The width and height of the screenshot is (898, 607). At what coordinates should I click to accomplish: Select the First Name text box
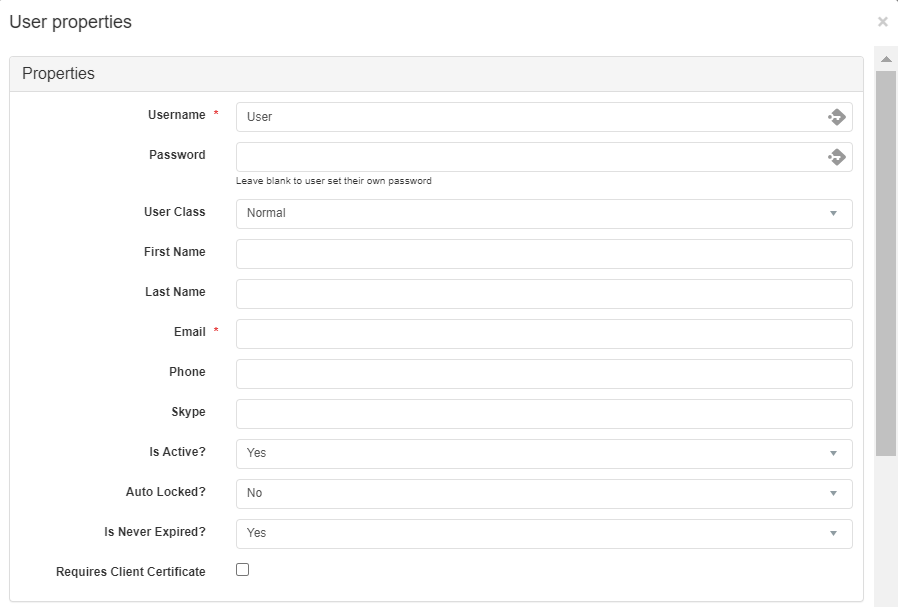[x=544, y=254]
